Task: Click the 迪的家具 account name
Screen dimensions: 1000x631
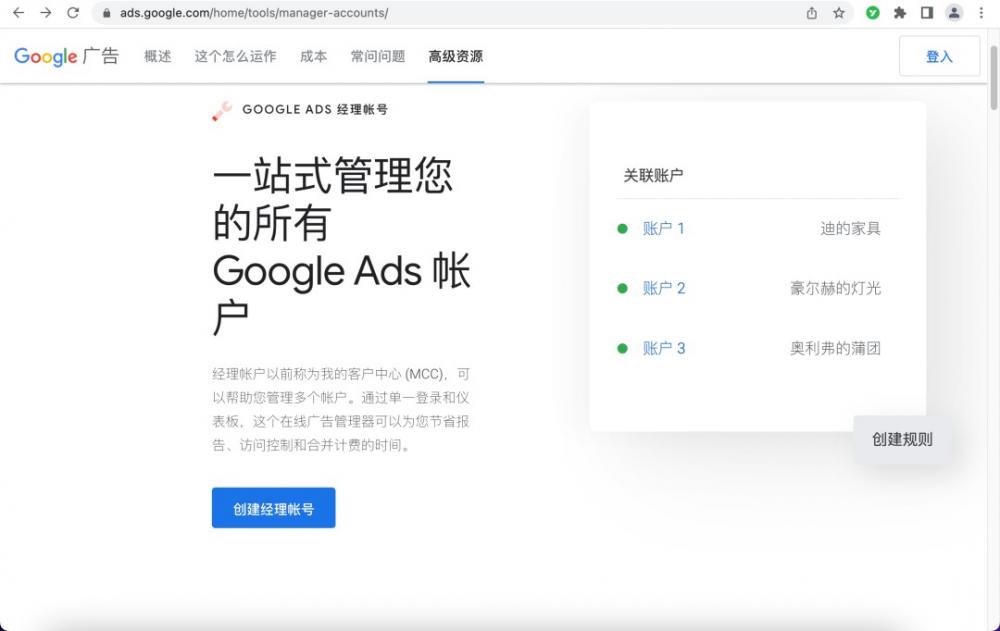Action: coord(850,228)
